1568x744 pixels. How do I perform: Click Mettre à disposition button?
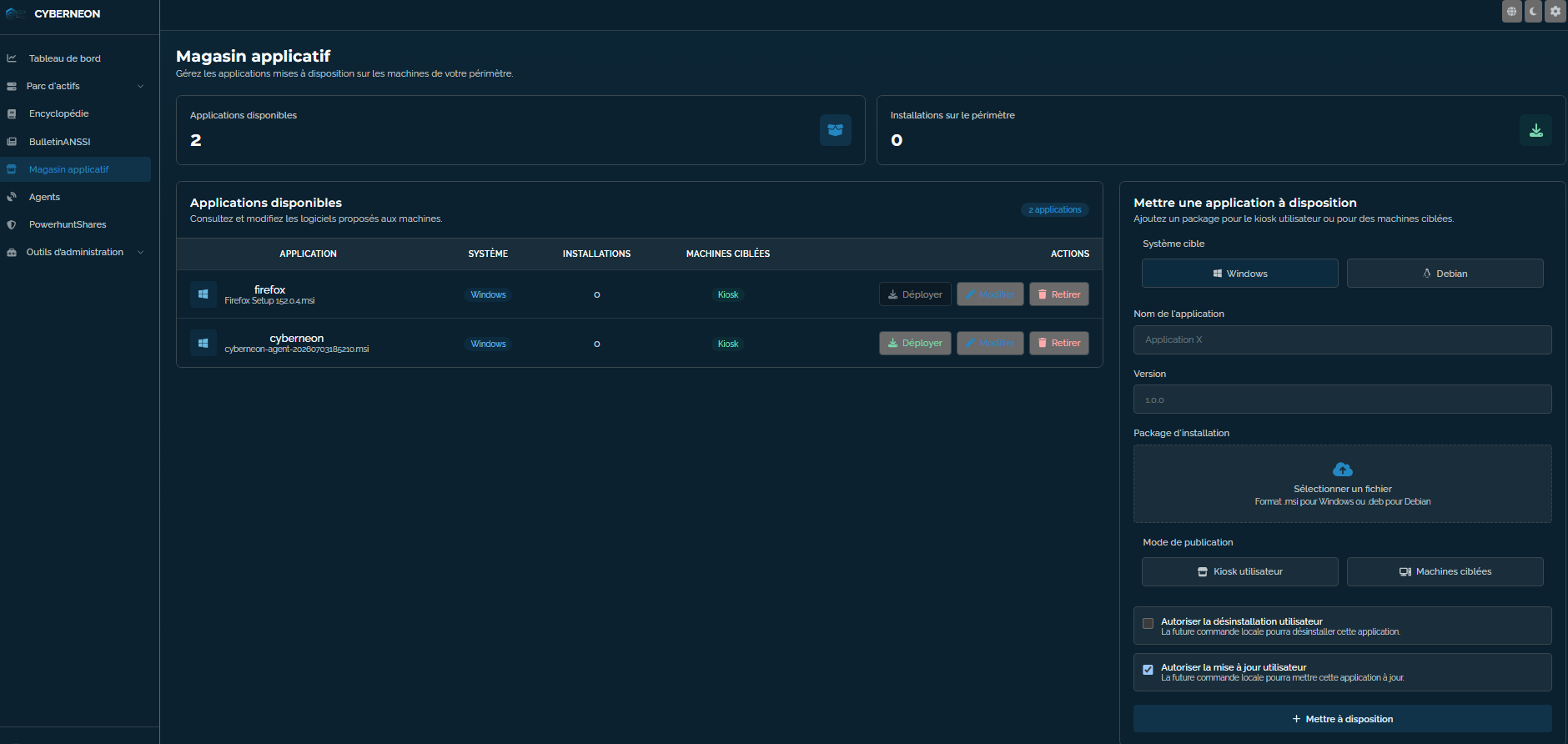tap(1342, 719)
